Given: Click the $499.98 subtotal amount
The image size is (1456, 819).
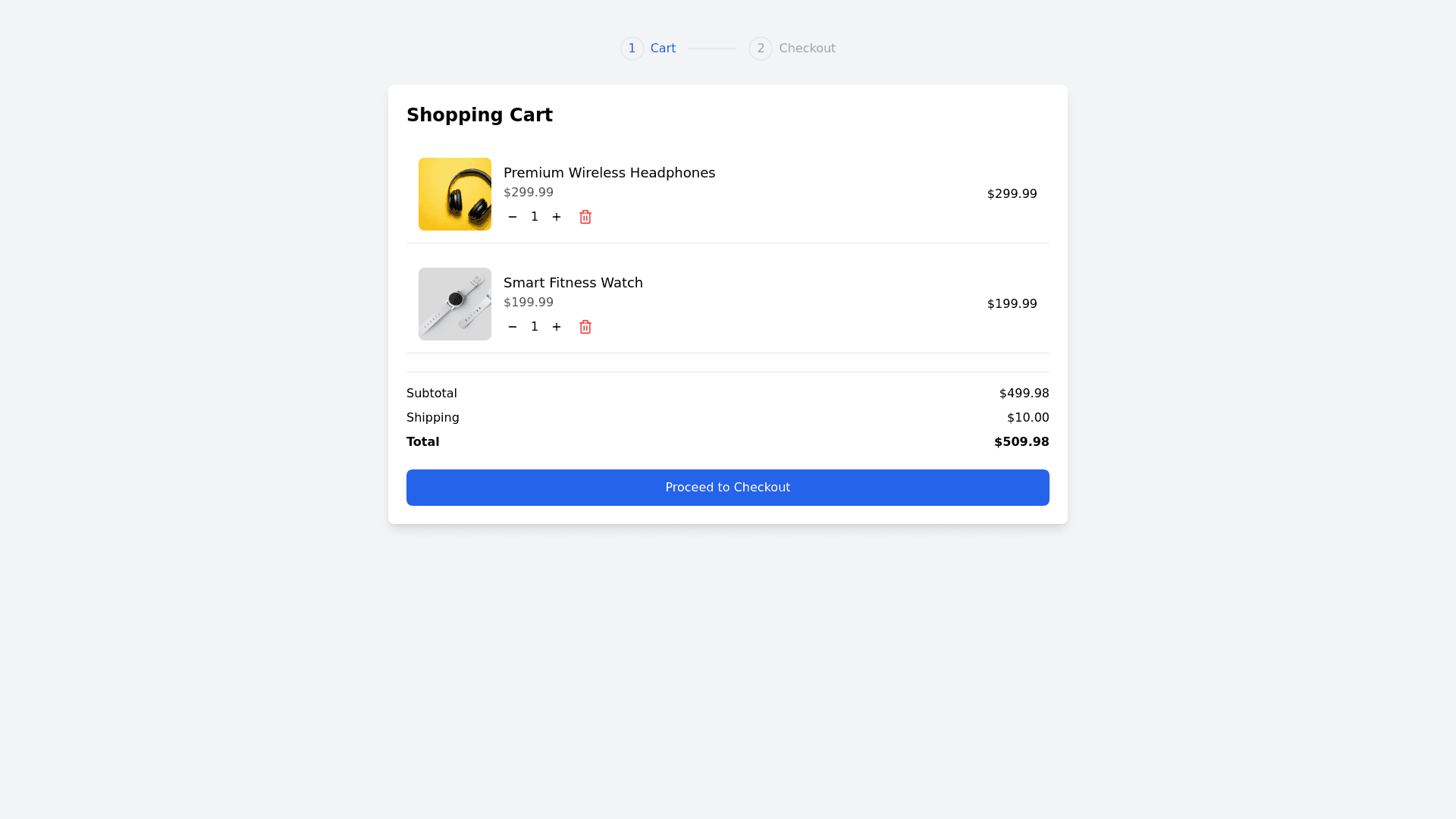Looking at the screenshot, I should click(1024, 394).
